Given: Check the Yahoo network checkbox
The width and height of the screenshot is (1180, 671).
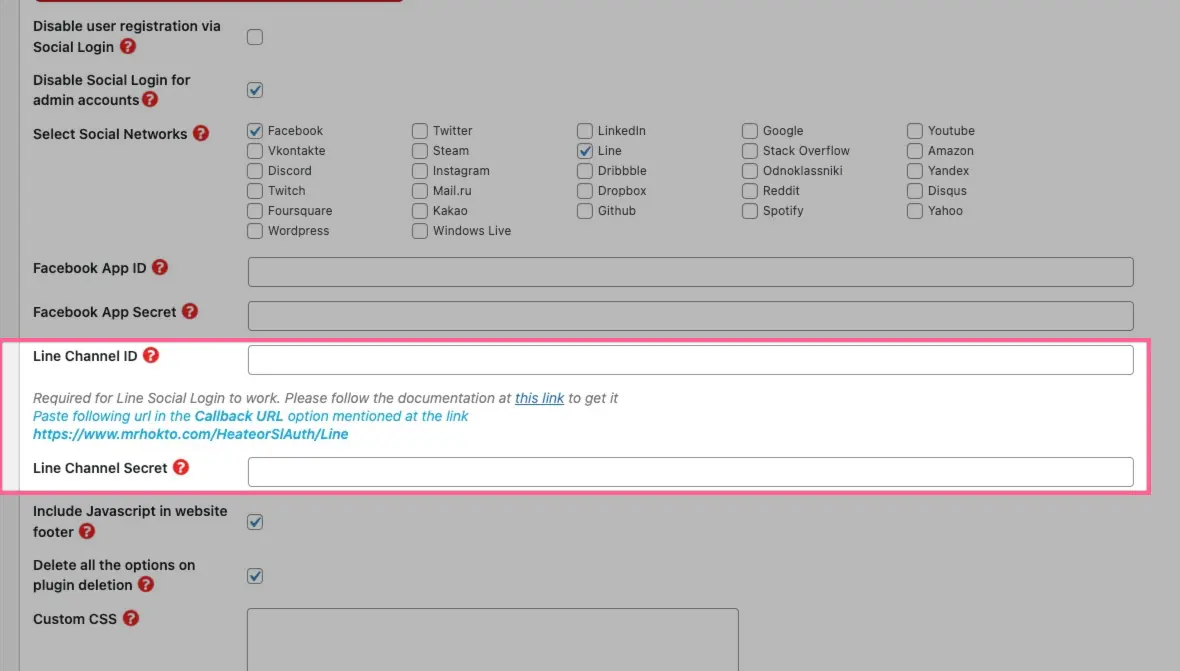Looking at the screenshot, I should (x=914, y=211).
